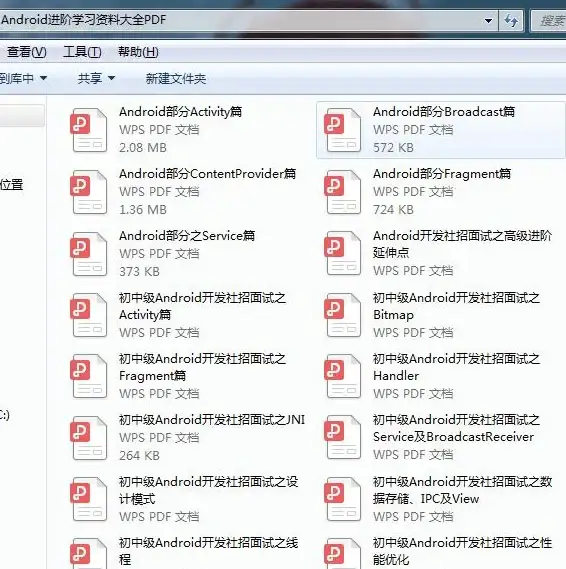Click PDF icon for 初中级面试之Fragment篇
The image size is (566, 569).
(89, 376)
